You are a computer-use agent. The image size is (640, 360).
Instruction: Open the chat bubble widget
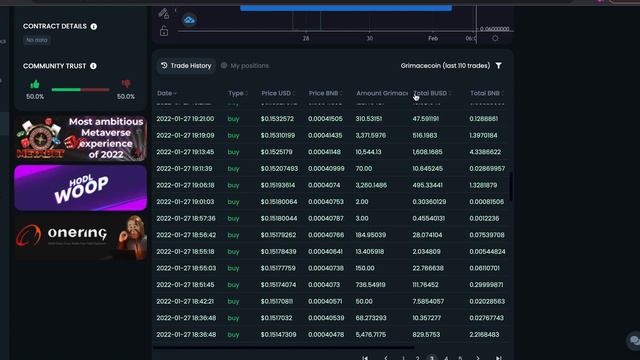tap(634, 340)
